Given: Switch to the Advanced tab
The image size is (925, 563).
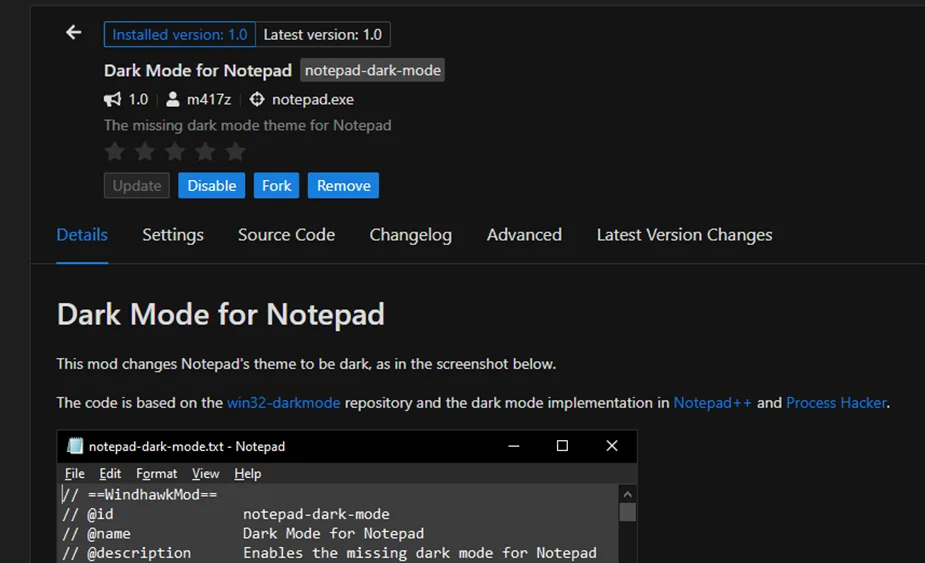Looking at the screenshot, I should [524, 235].
